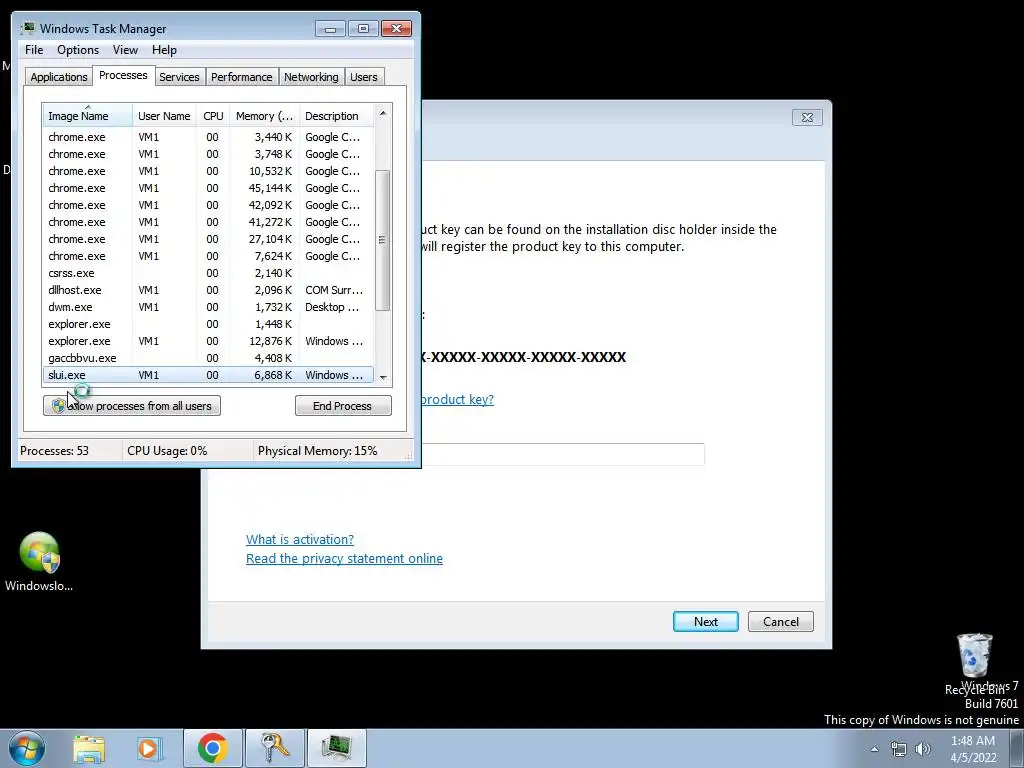Screen dimensions: 1024x768
Task: Click the Show desktop button on taskbar
Action: click(1017, 749)
